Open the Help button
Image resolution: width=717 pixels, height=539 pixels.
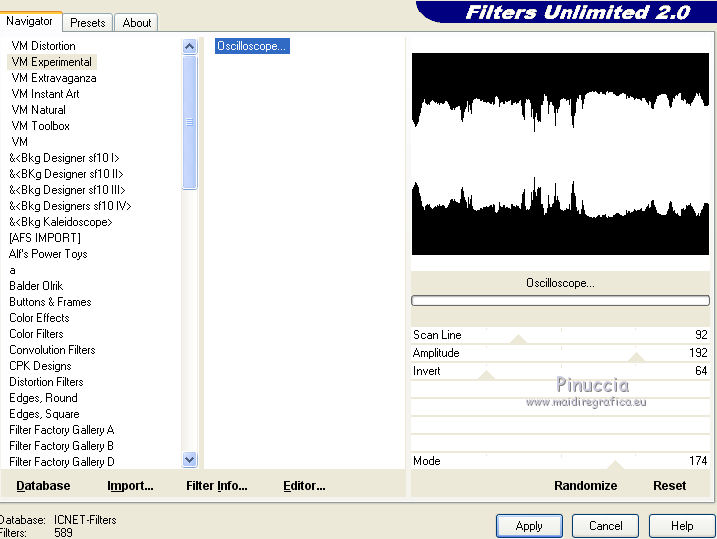point(682,526)
